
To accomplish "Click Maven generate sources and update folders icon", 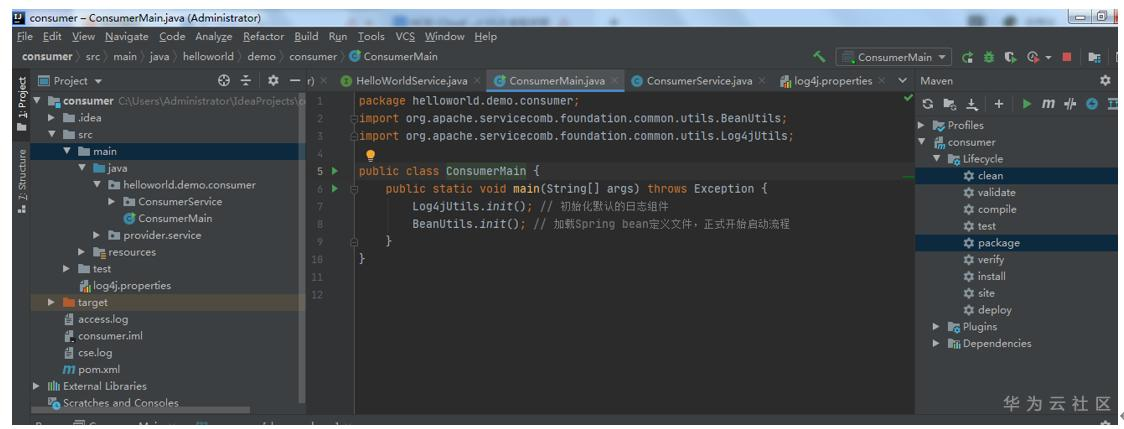I will point(950,104).
